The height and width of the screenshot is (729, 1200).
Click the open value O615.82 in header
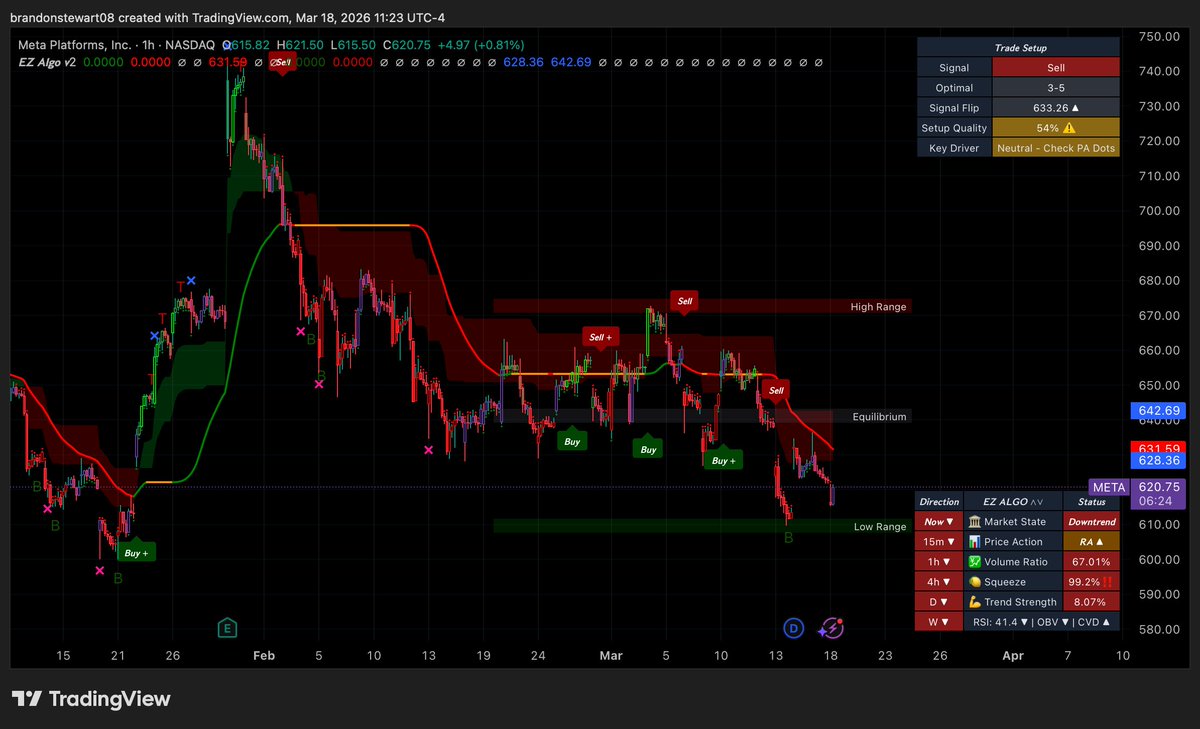(x=246, y=46)
